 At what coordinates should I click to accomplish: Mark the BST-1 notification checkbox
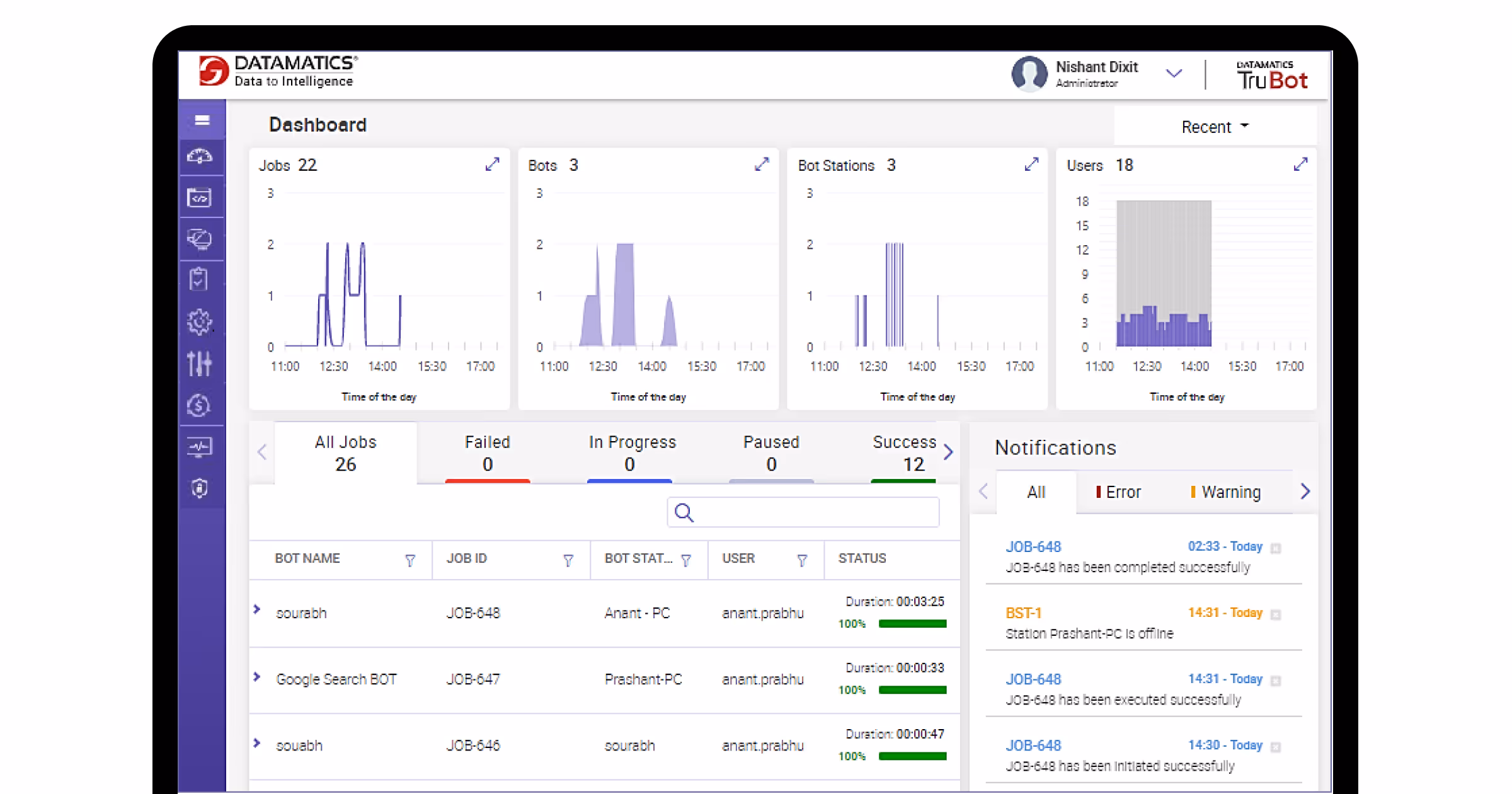coord(1276,614)
